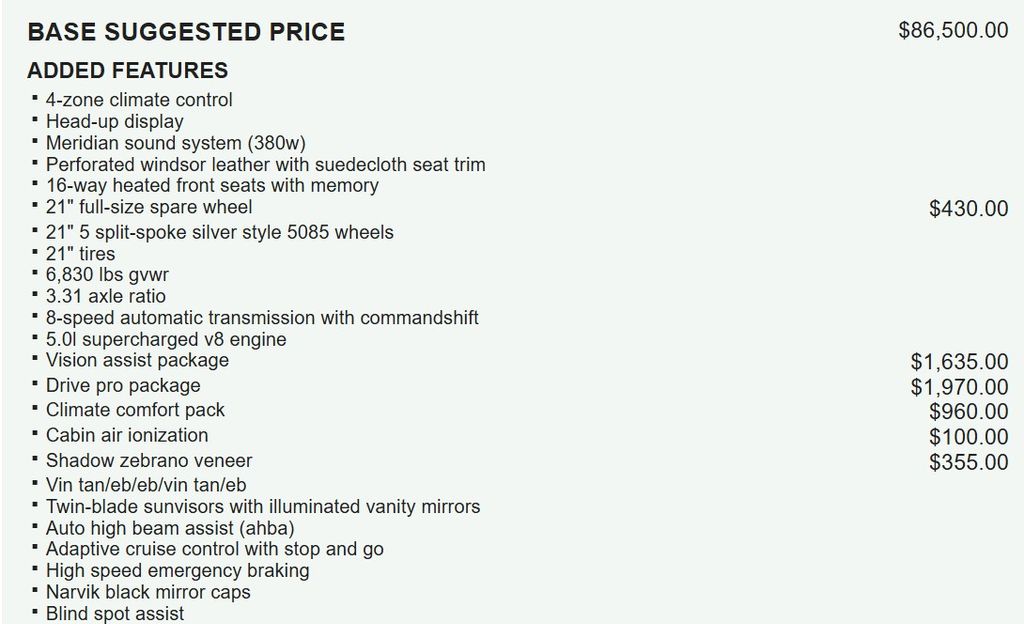This screenshot has width=1024, height=624.
Task: Select the 21" full-size spare wheel item
Action: click(x=149, y=208)
